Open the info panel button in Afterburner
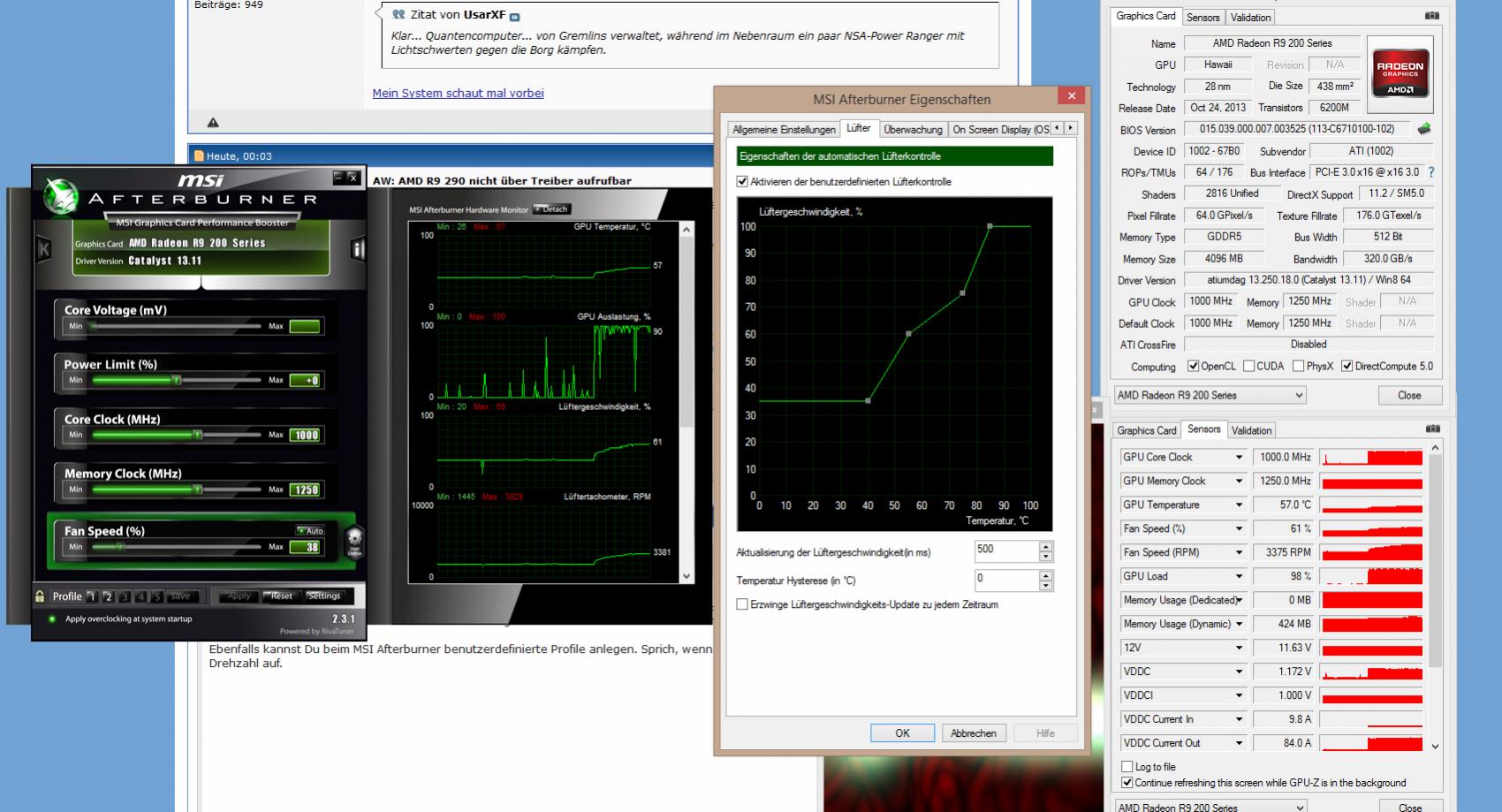Screen dimensions: 1502x812 (358, 249)
